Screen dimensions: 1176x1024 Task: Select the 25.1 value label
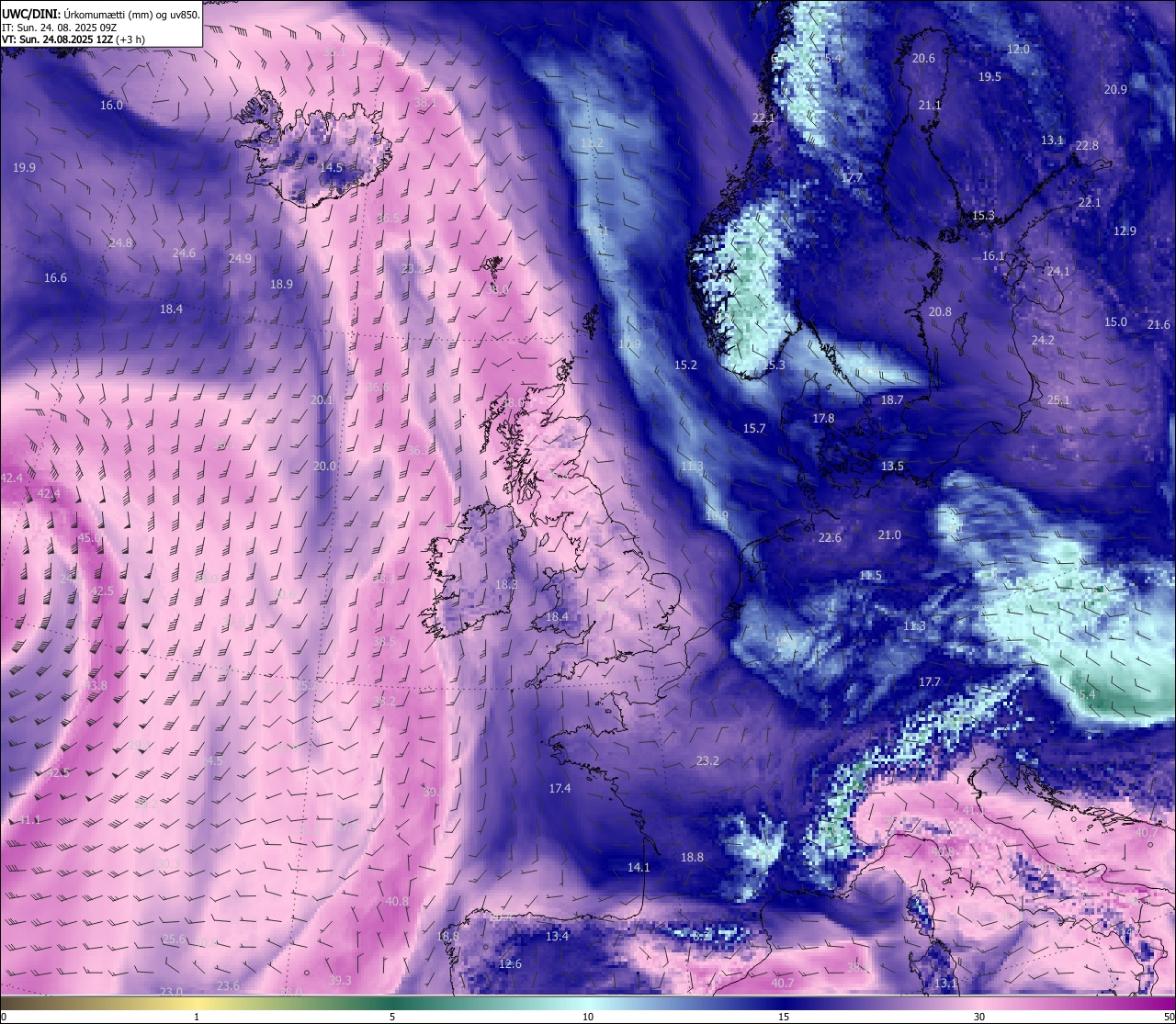click(x=1058, y=400)
